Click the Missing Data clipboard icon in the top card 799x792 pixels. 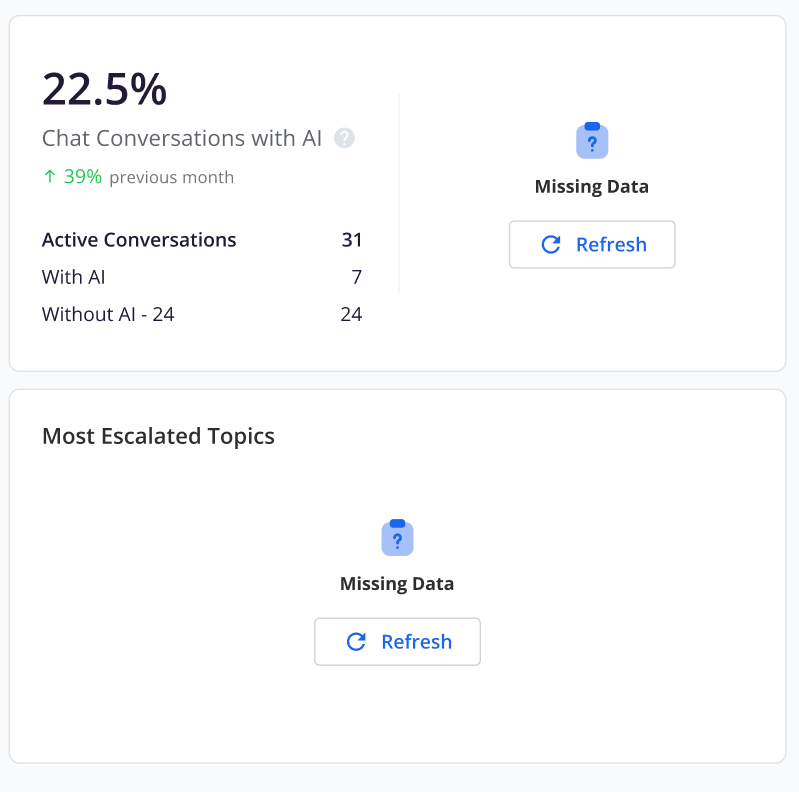click(x=592, y=141)
